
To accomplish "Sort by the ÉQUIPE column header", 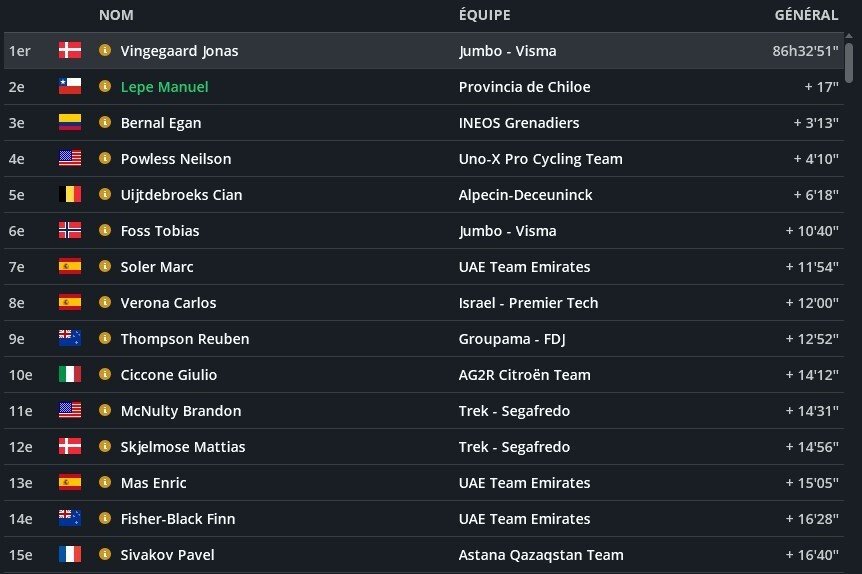I will coord(484,15).
